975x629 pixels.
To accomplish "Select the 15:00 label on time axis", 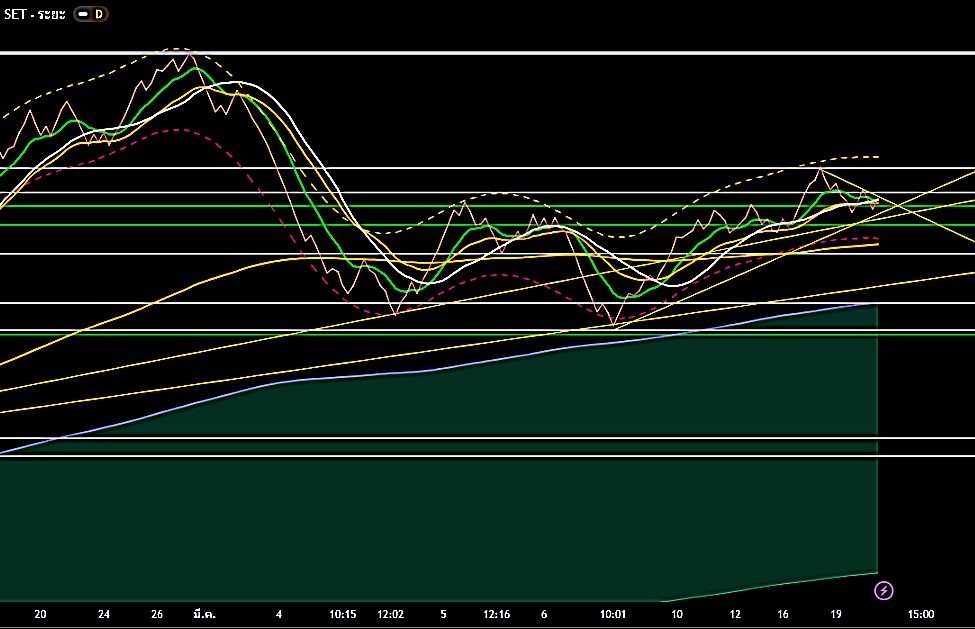I will coord(920,614).
